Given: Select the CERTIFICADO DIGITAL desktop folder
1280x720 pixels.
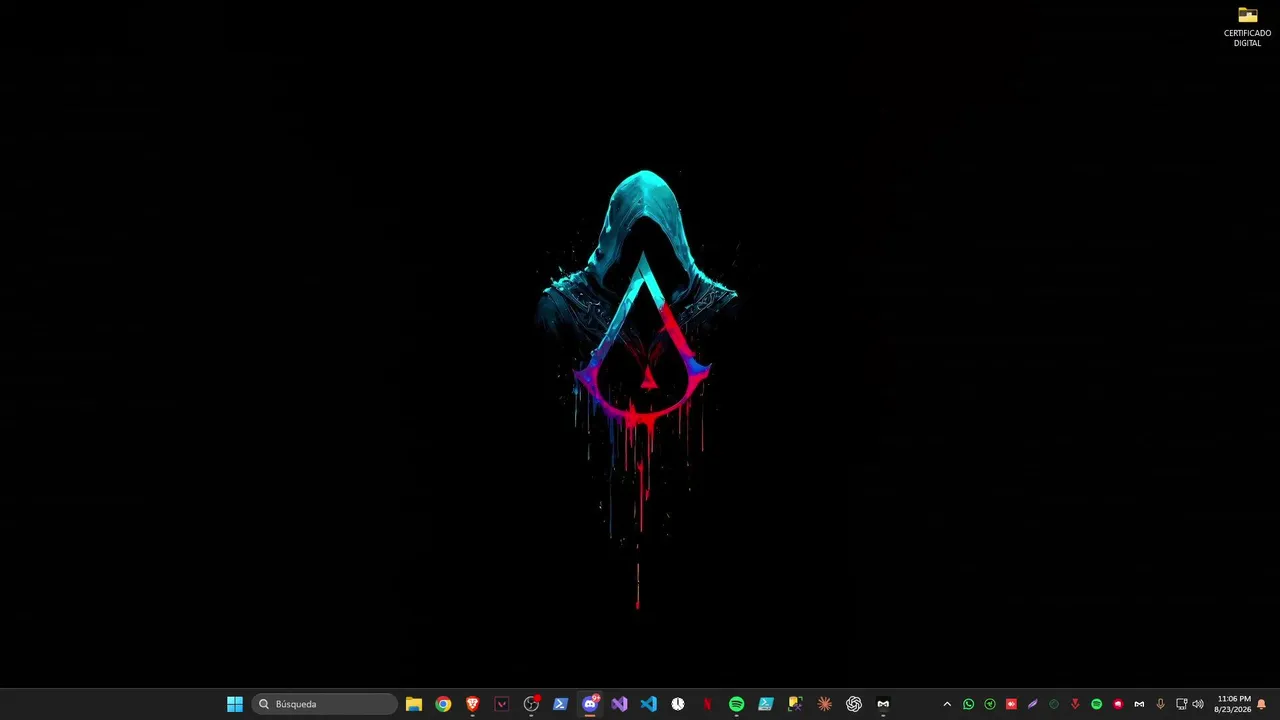Looking at the screenshot, I should coord(1247,27).
